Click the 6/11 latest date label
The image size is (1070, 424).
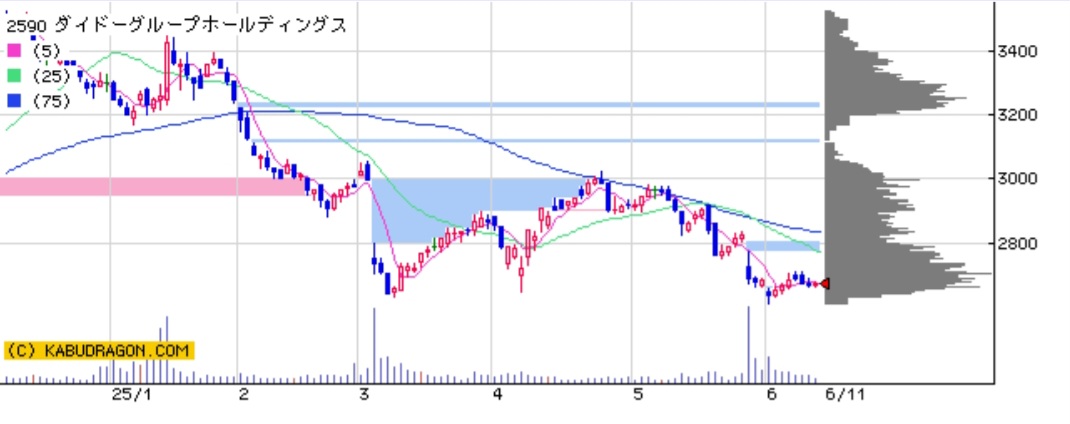point(844,395)
